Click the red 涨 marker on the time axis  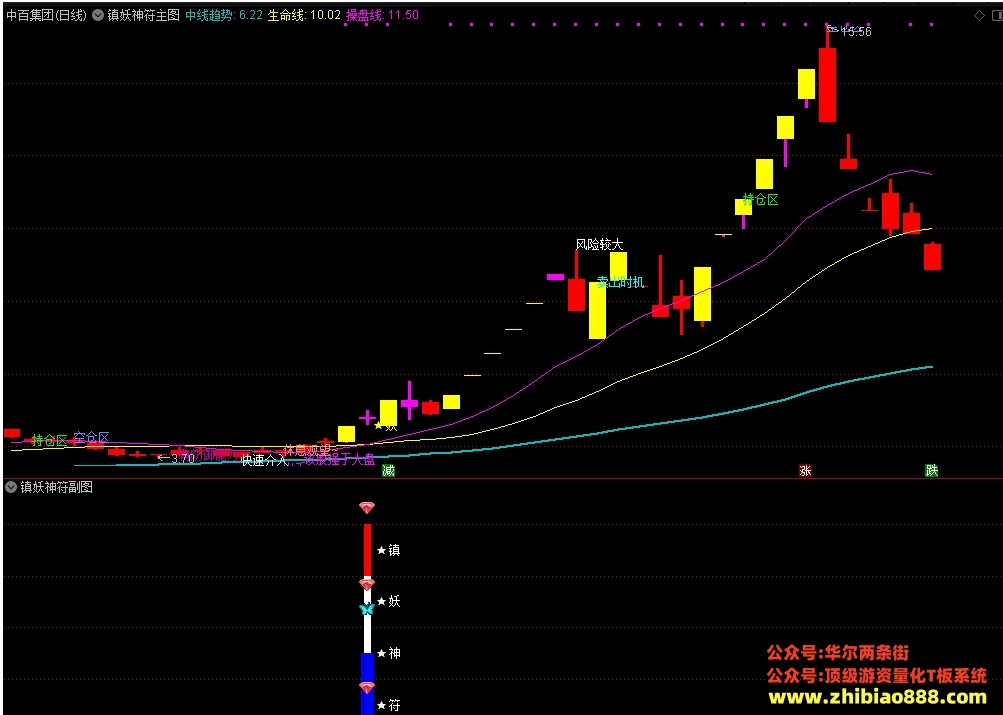805,471
